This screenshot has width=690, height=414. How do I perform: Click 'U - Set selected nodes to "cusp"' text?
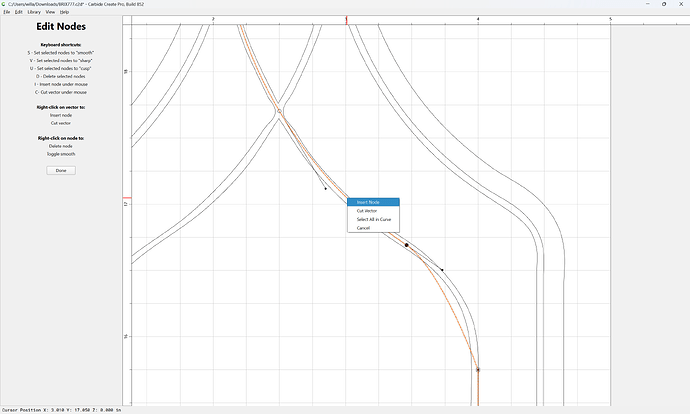point(61,69)
